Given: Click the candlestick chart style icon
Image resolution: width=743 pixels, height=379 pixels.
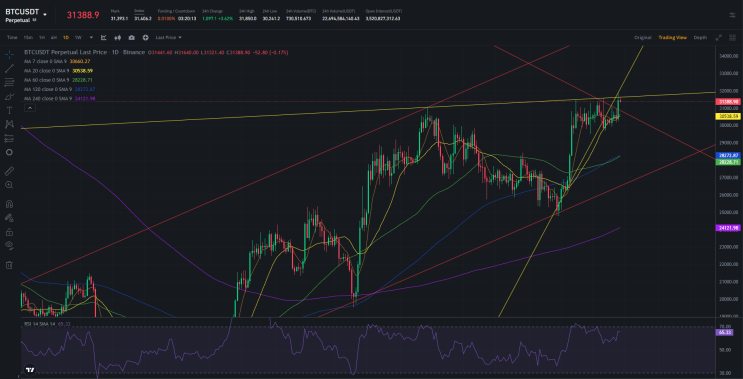Looking at the screenshot, I should 118,37.
